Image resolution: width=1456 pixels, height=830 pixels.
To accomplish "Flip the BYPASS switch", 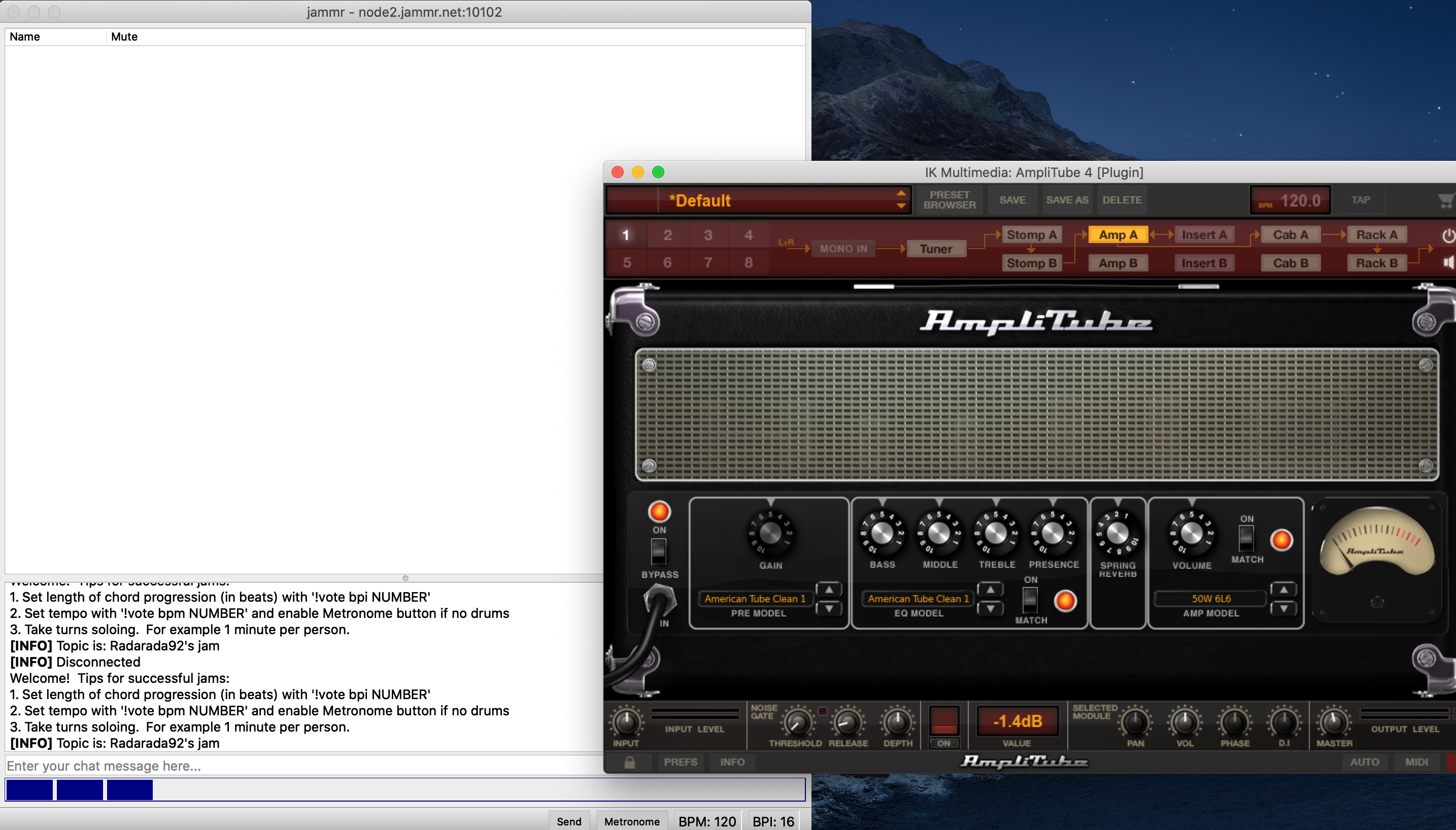I will (x=658, y=551).
